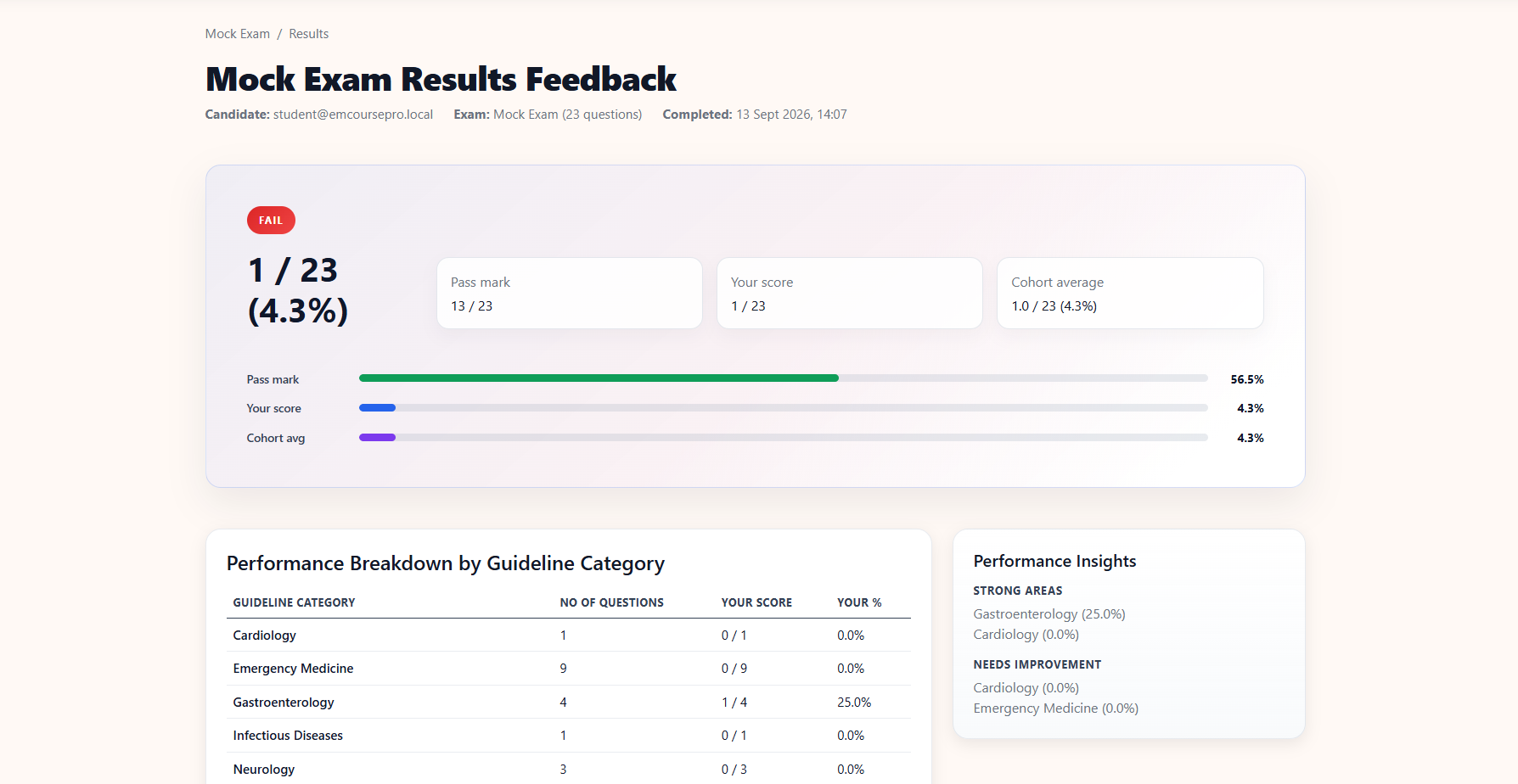Click the YOUR % column header
This screenshot has width=1518, height=784.
859,602
